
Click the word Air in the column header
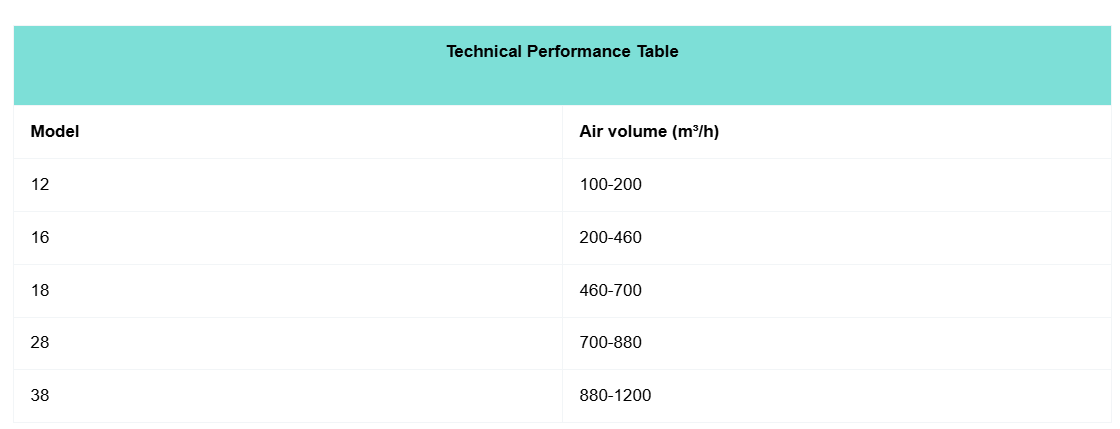point(591,132)
